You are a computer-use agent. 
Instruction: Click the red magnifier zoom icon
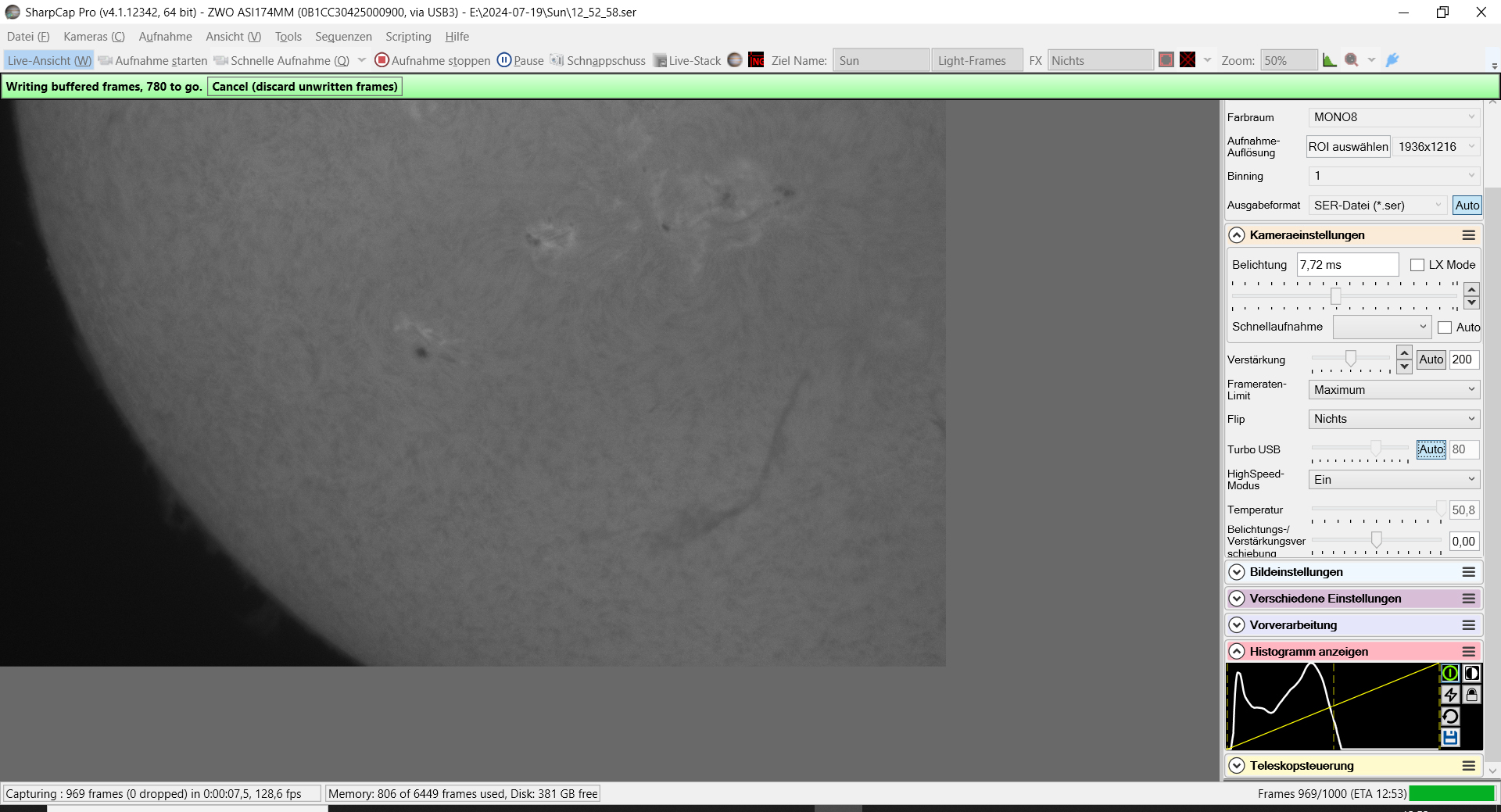point(1352,60)
